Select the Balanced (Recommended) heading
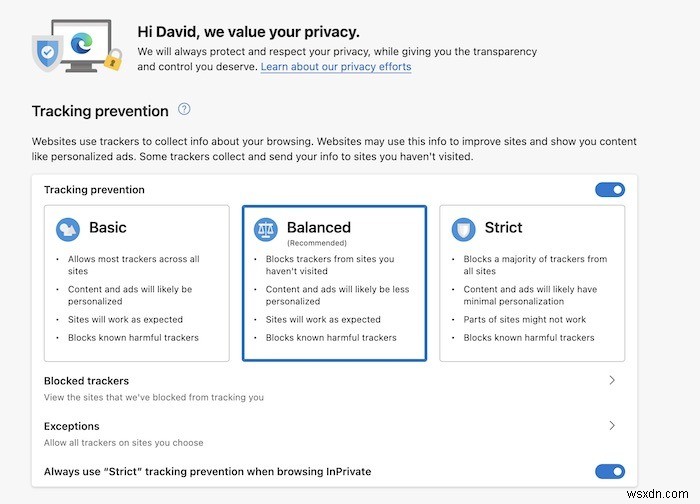700x504 pixels. coord(319,233)
